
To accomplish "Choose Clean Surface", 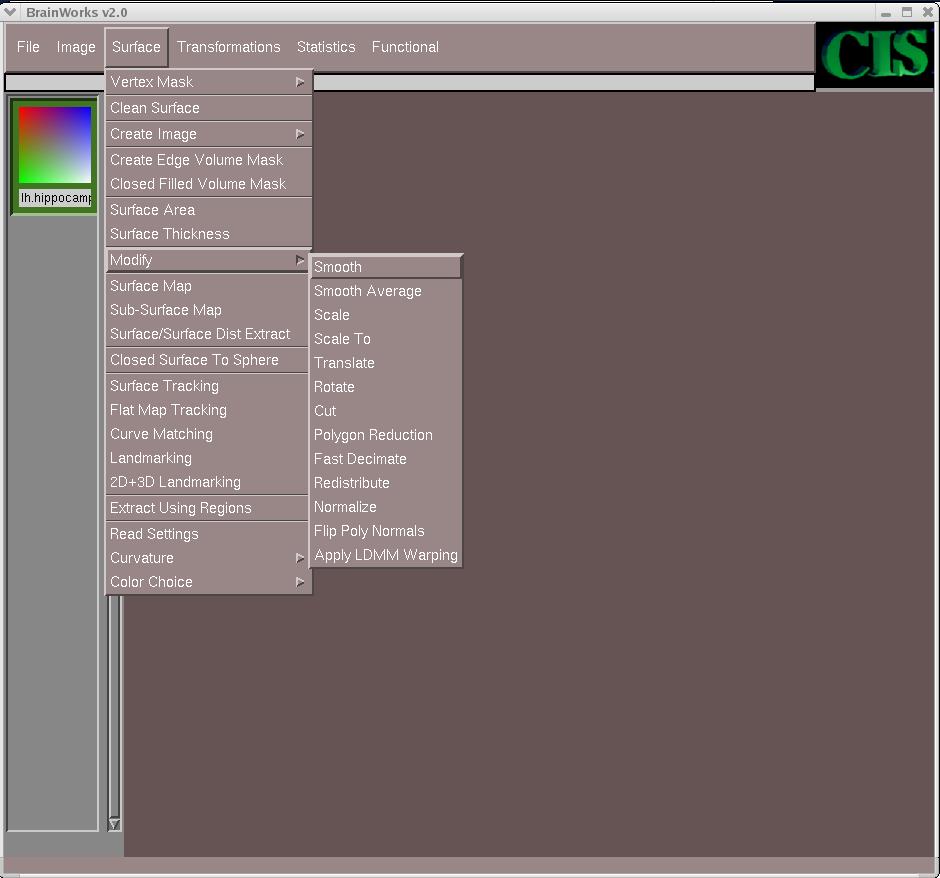I will [209, 108].
